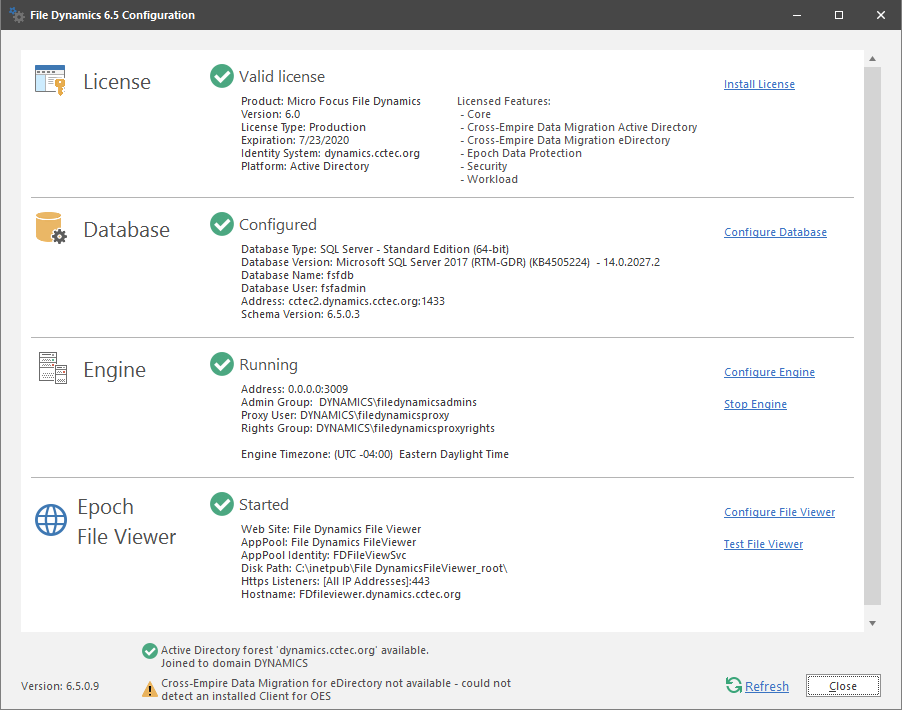Click the Epoch File Viewer globe icon
This screenshot has width=902, height=710.
click(50, 521)
